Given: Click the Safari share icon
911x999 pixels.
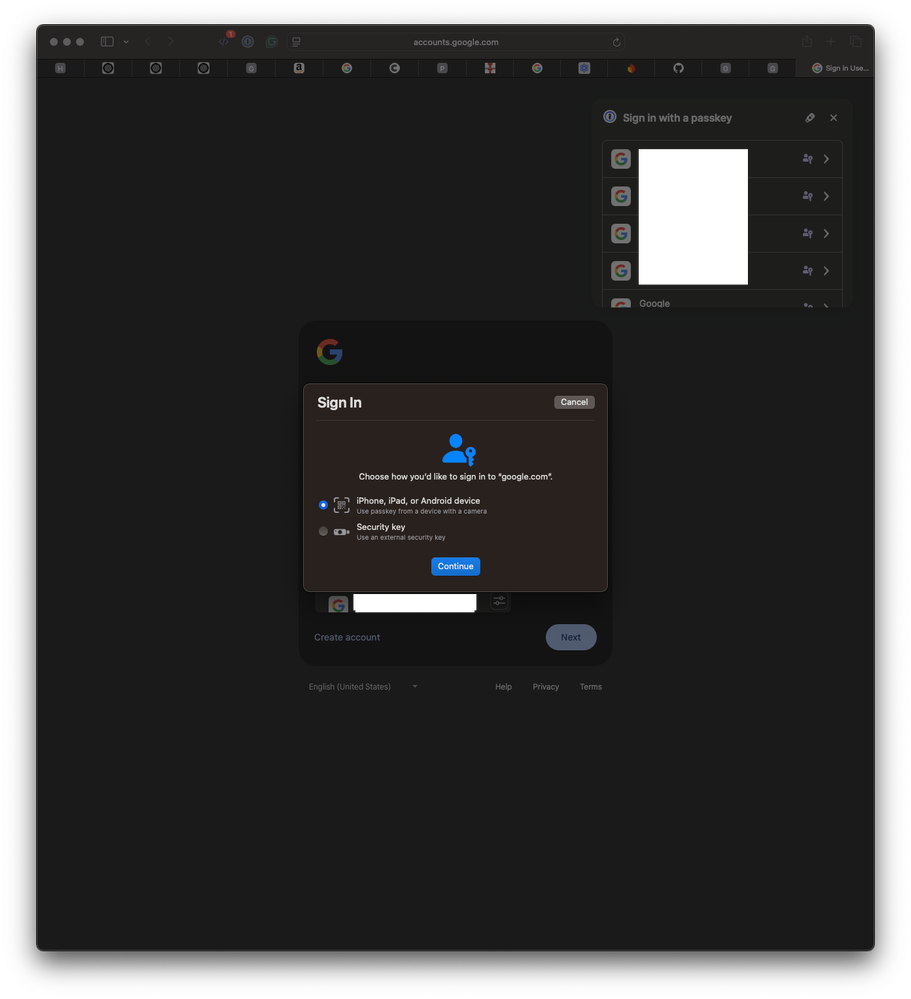Looking at the screenshot, I should tap(806, 42).
